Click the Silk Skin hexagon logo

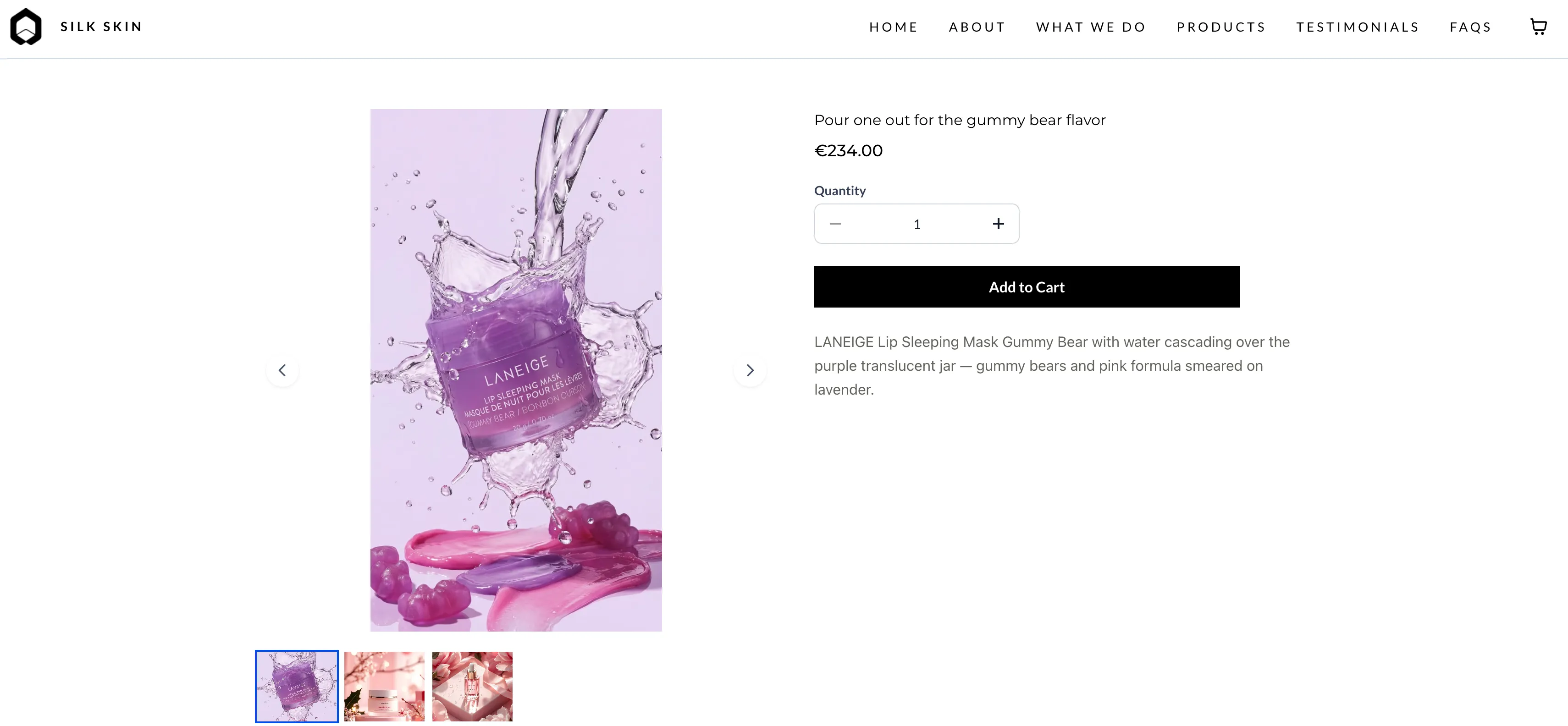coord(26,27)
